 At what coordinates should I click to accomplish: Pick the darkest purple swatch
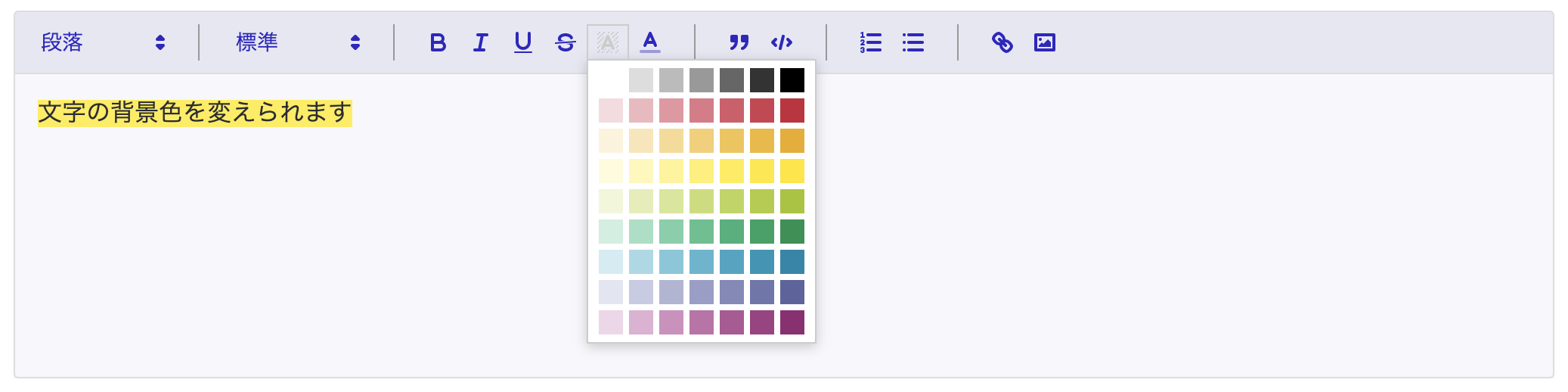click(x=792, y=322)
